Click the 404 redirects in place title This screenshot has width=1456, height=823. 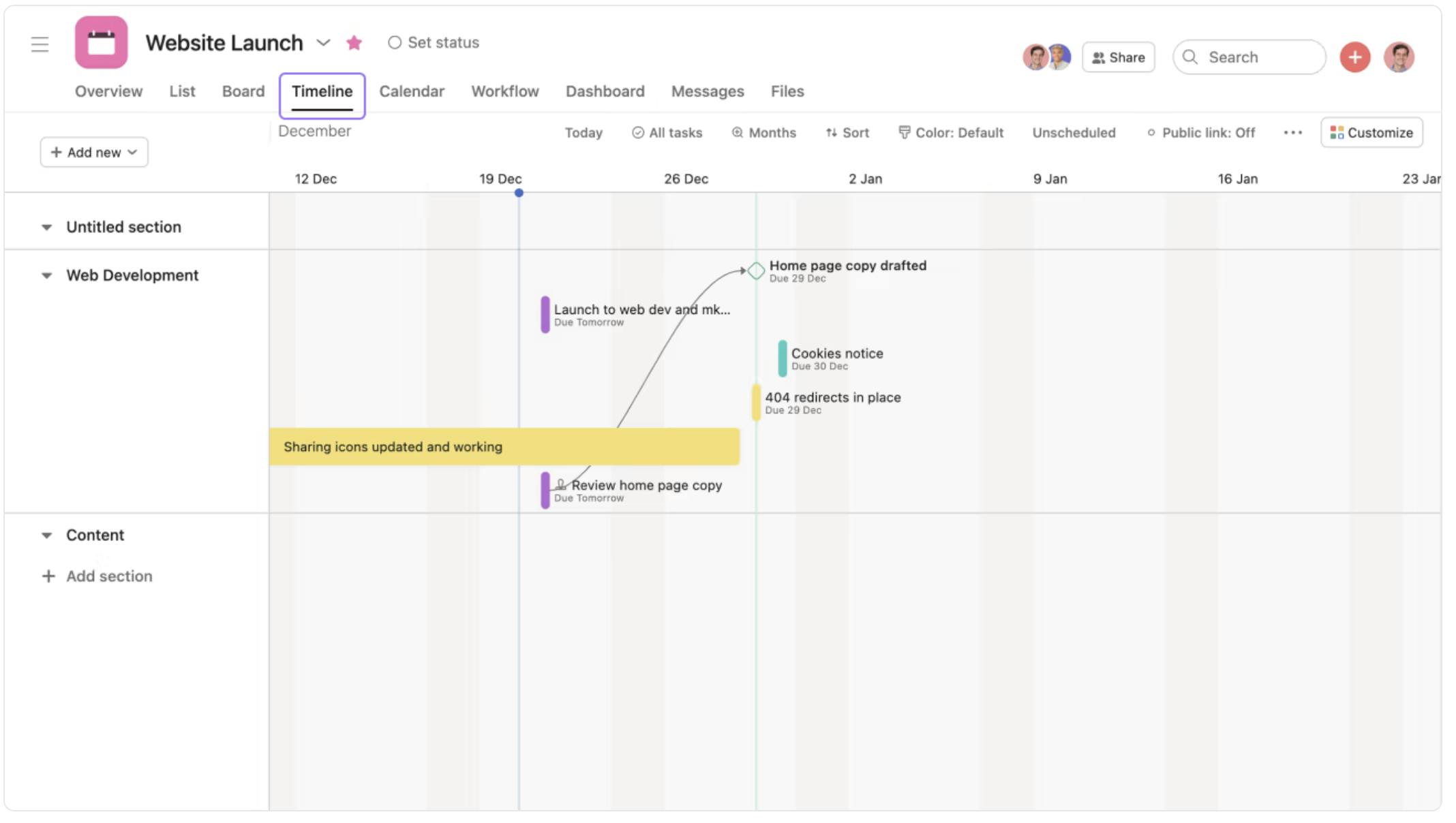tap(832, 397)
